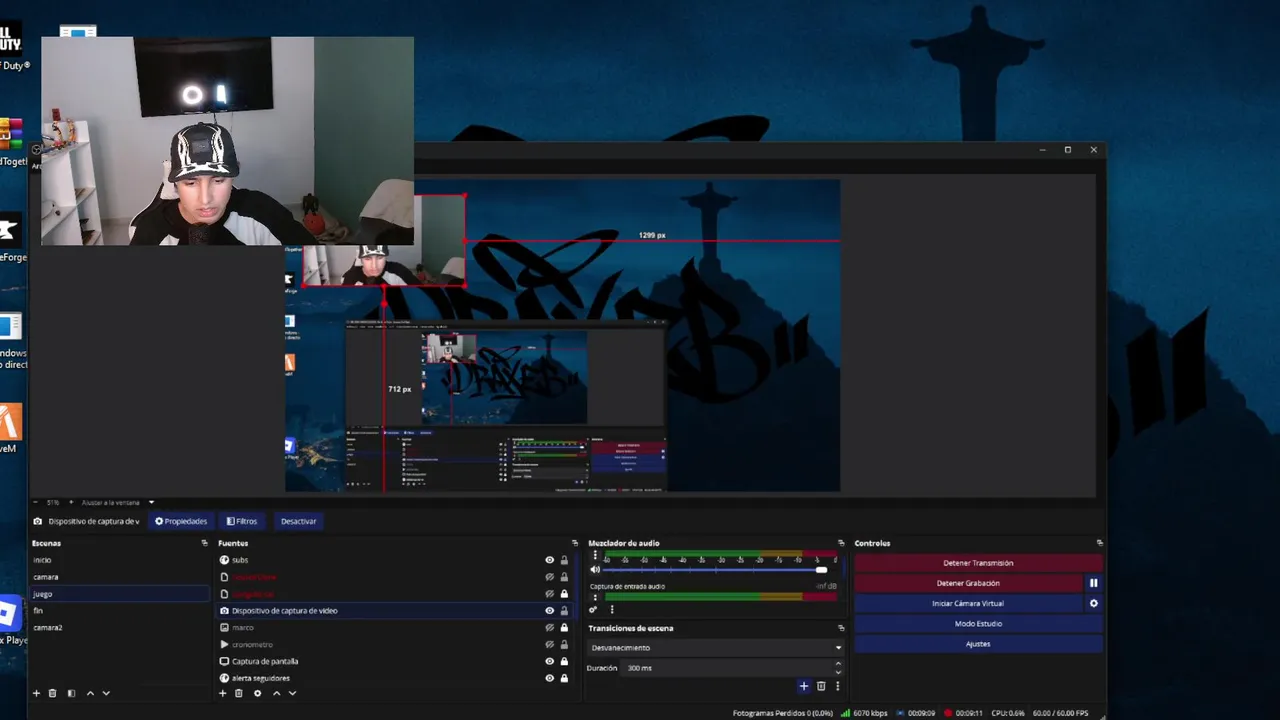Open the virtual camera settings gear

click(1093, 603)
